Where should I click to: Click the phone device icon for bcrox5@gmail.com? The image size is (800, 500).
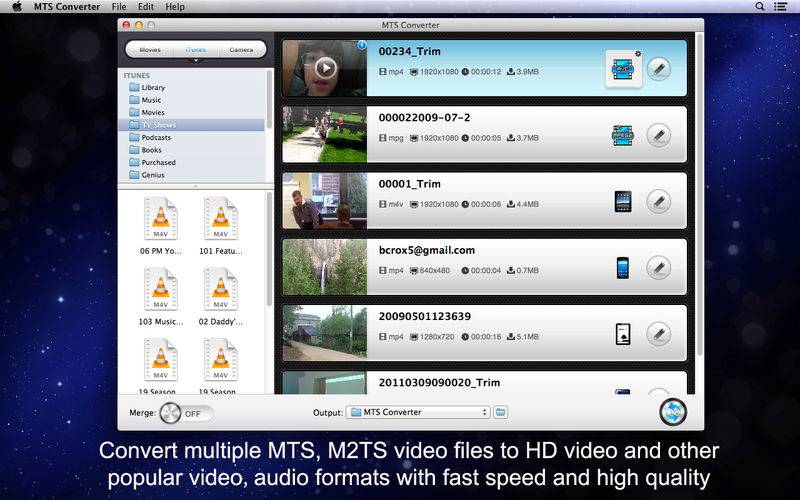[623, 267]
